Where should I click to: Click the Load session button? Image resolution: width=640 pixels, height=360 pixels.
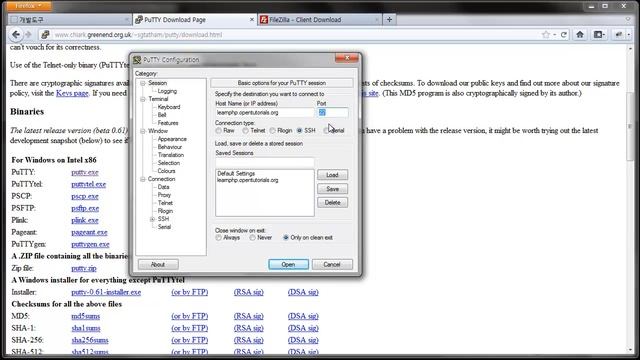332,175
